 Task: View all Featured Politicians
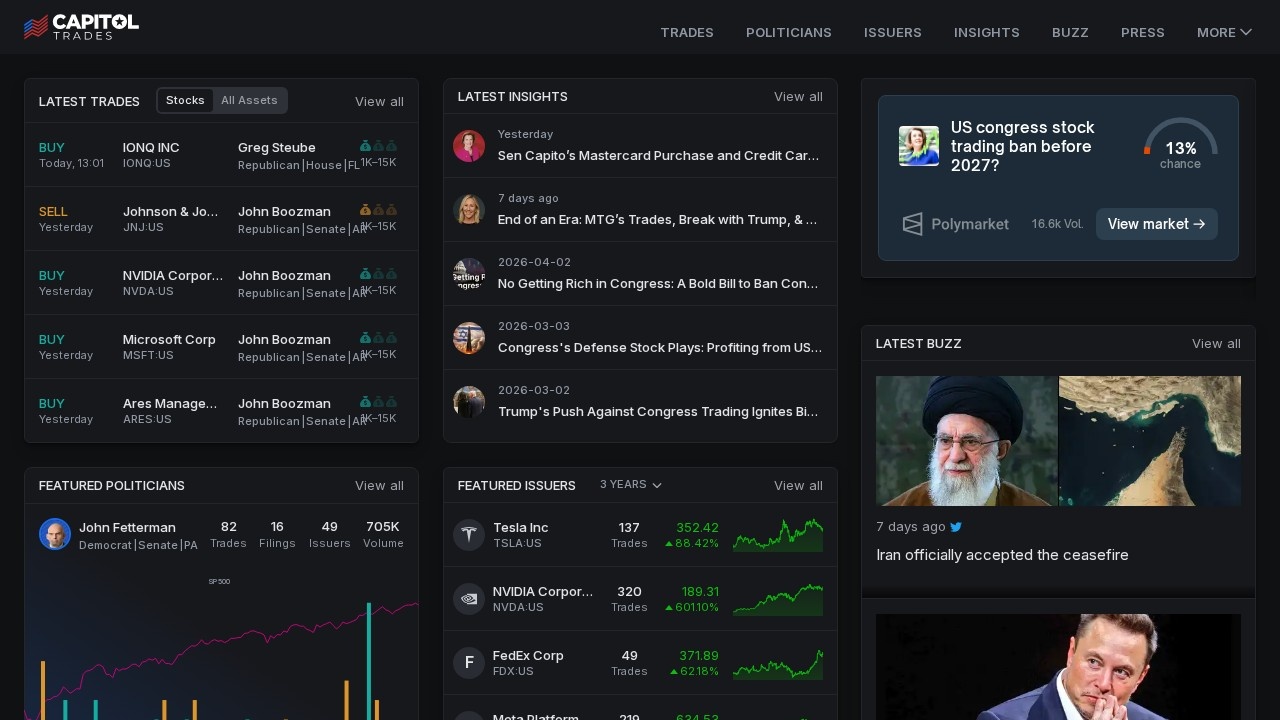(x=379, y=485)
